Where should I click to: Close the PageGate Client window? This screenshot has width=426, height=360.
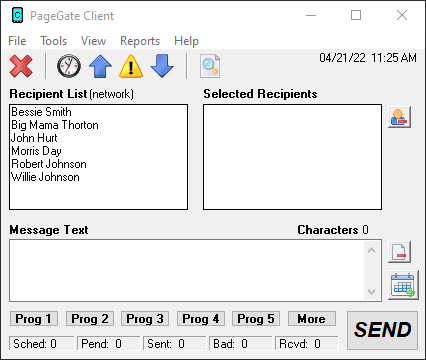(402, 15)
